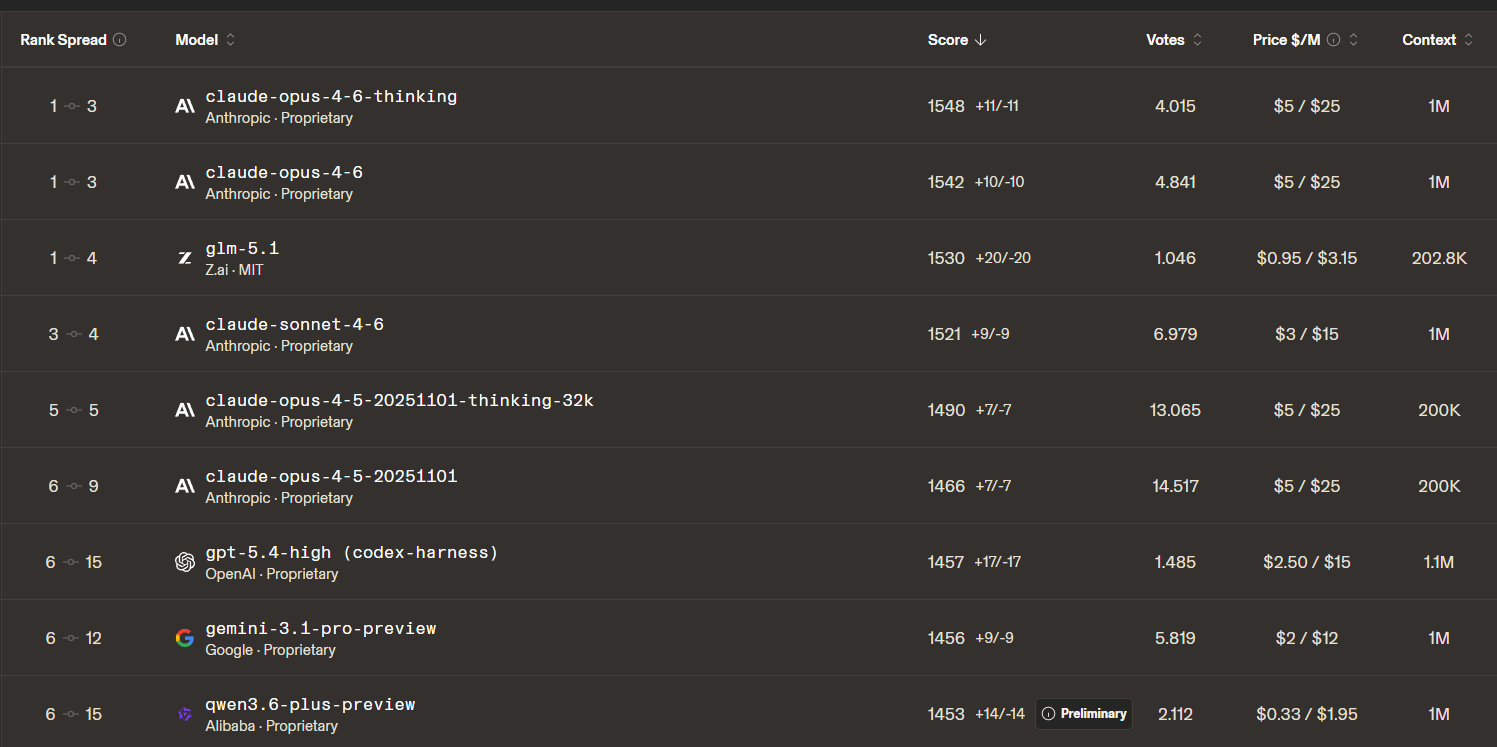Click the info icon next to Price $/M

coord(1334,40)
